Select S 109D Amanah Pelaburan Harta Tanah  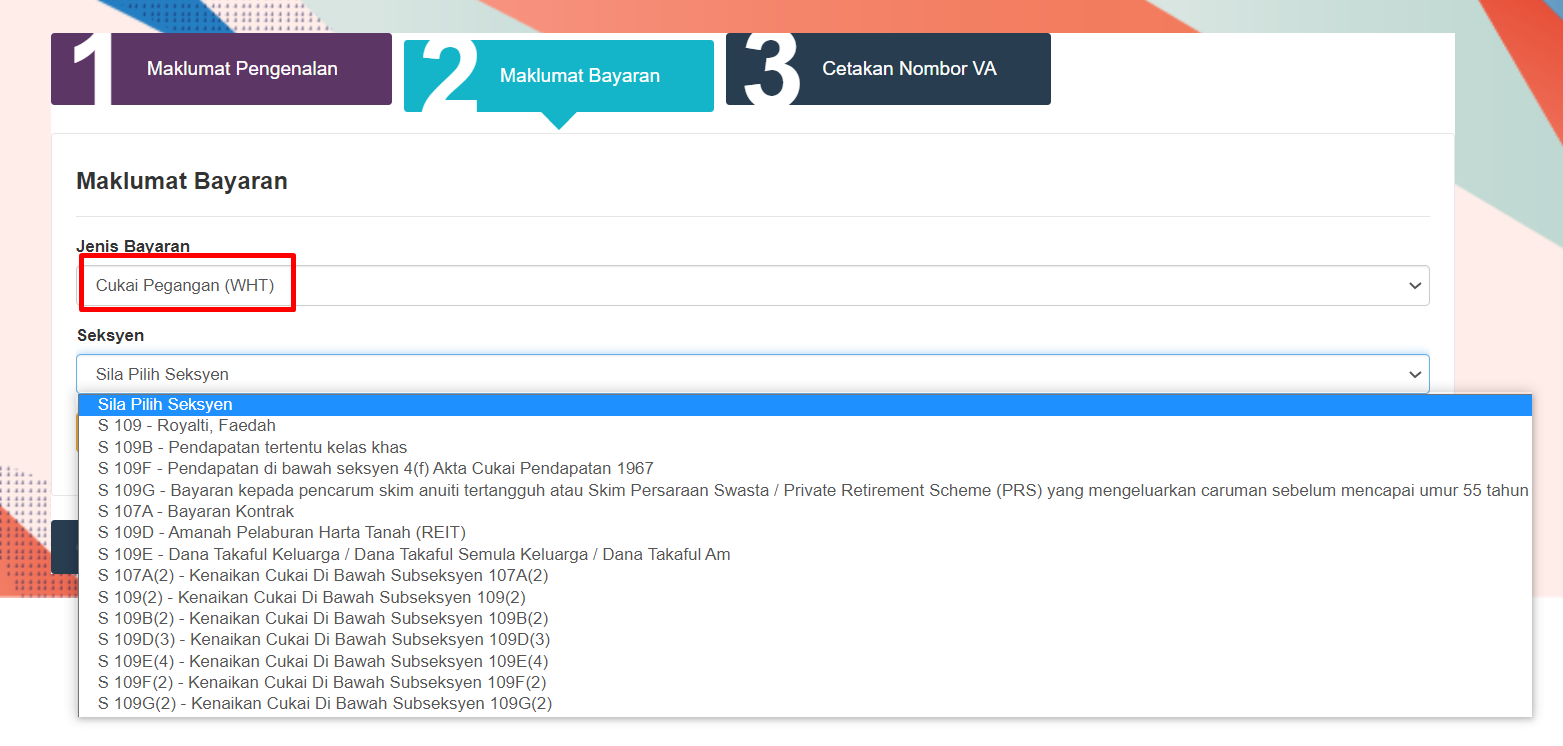pyautogui.click(x=282, y=532)
